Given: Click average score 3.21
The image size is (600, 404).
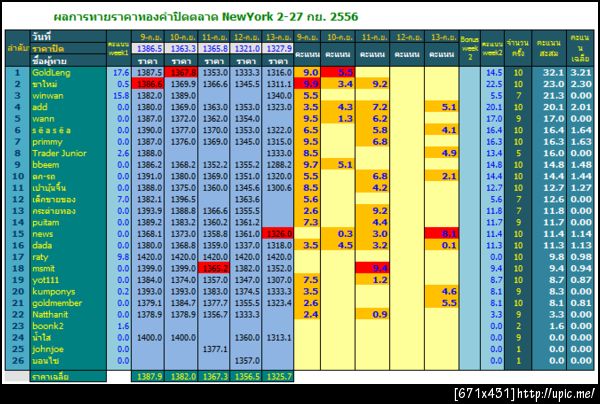Looking at the screenshot, I should [580, 73].
